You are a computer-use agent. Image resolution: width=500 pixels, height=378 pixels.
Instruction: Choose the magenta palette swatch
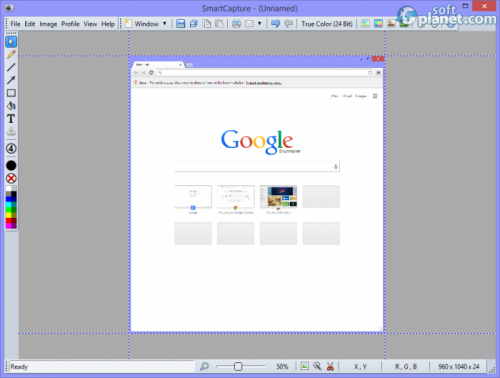(x=8, y=226)
